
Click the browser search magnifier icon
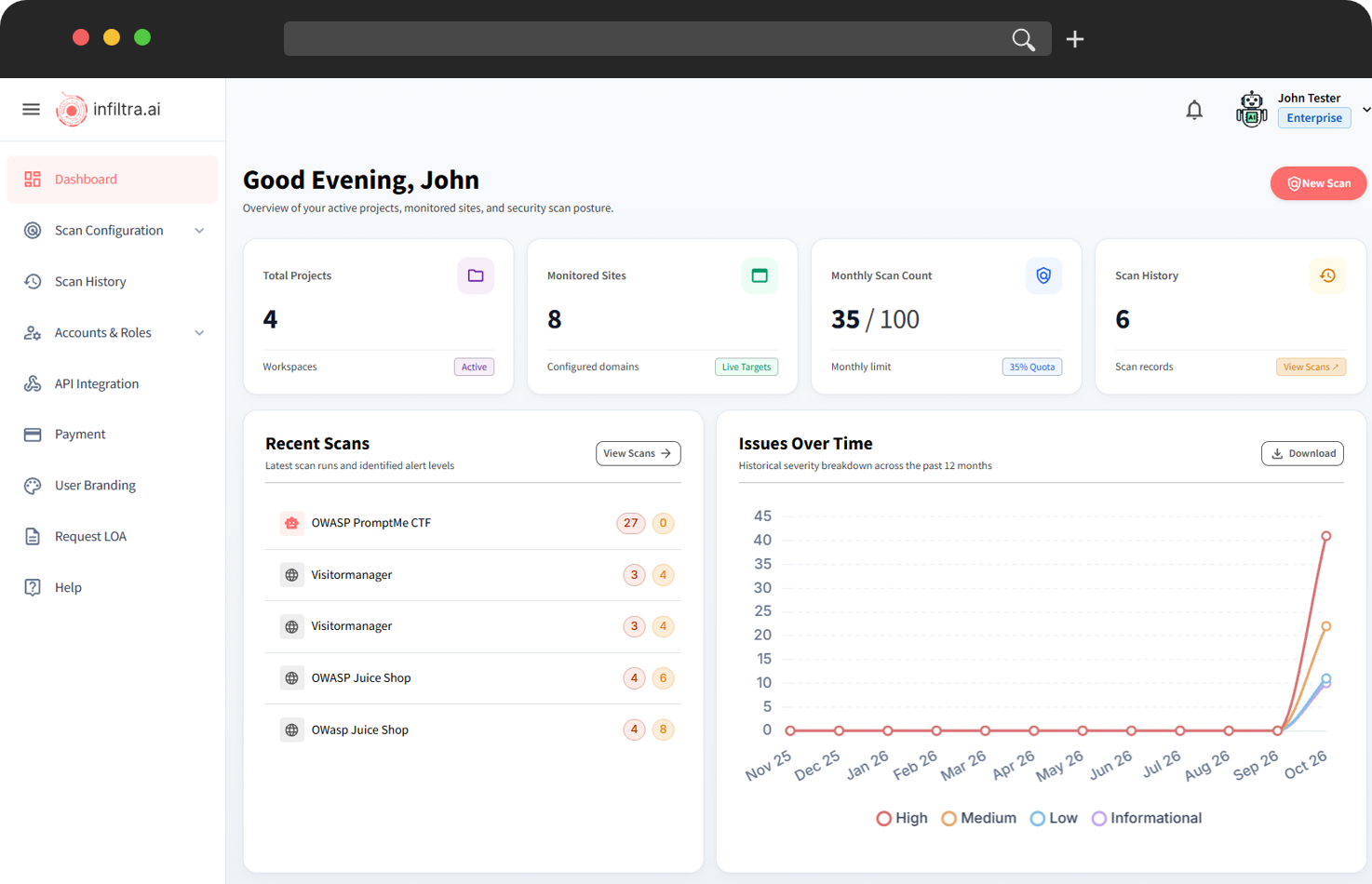pos(1023,39)
